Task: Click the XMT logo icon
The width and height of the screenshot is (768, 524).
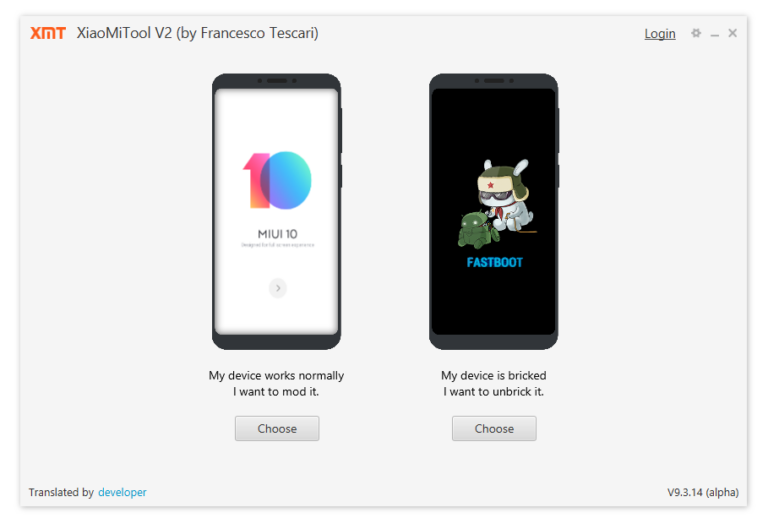Action: [x=48, y=33]
